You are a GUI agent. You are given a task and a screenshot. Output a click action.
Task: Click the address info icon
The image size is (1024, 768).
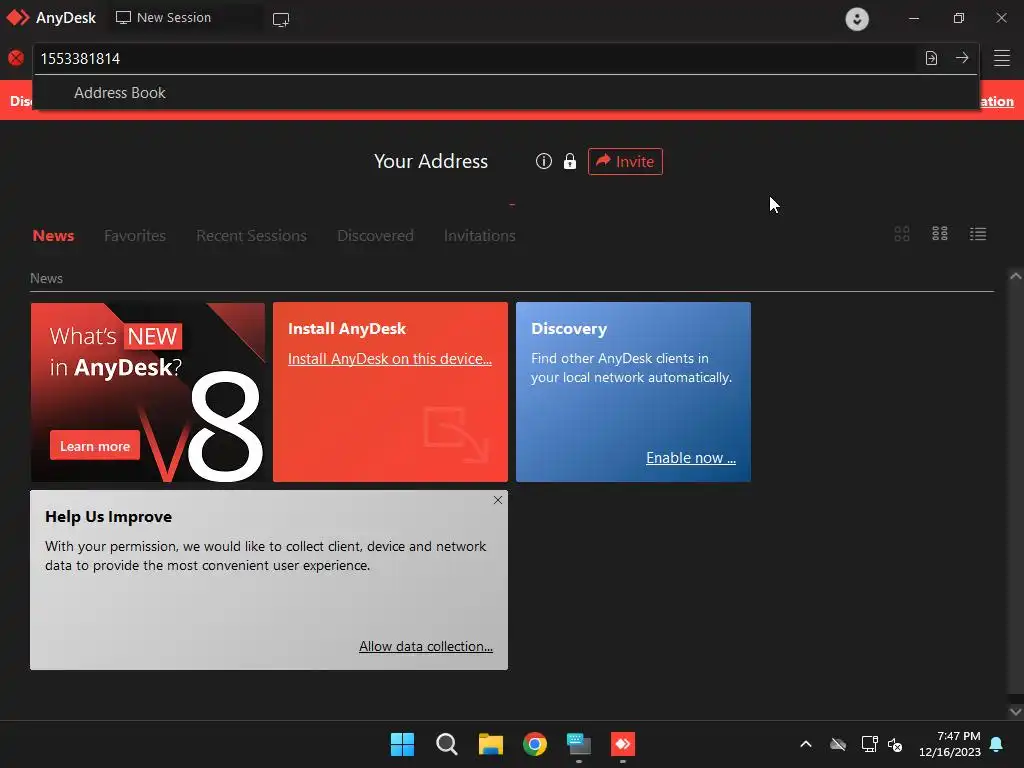point(544,161)
